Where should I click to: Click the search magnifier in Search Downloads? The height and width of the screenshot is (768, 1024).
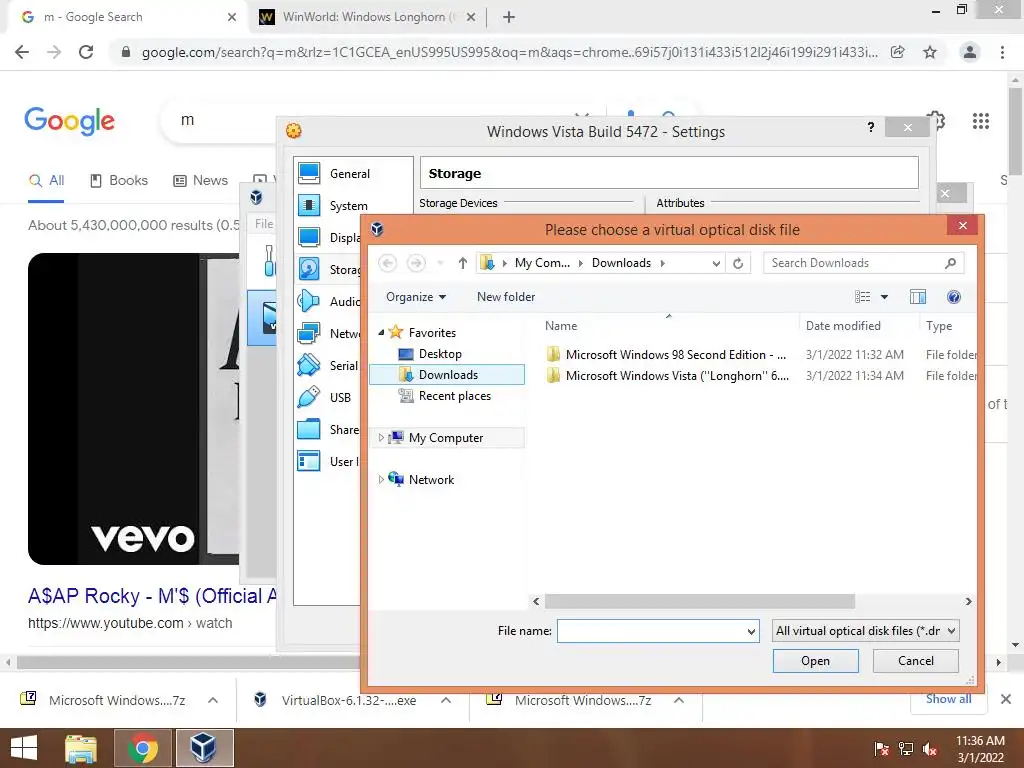[950, 263]
